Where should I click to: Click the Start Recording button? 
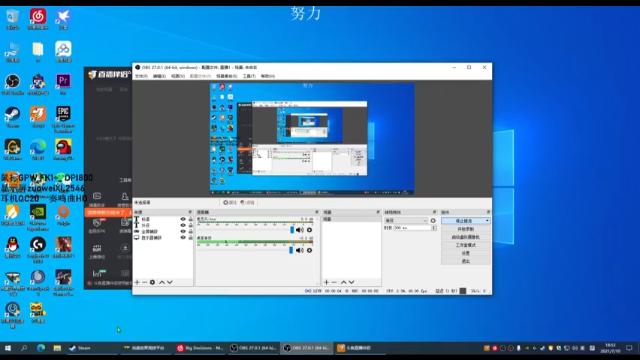point(466,229)
